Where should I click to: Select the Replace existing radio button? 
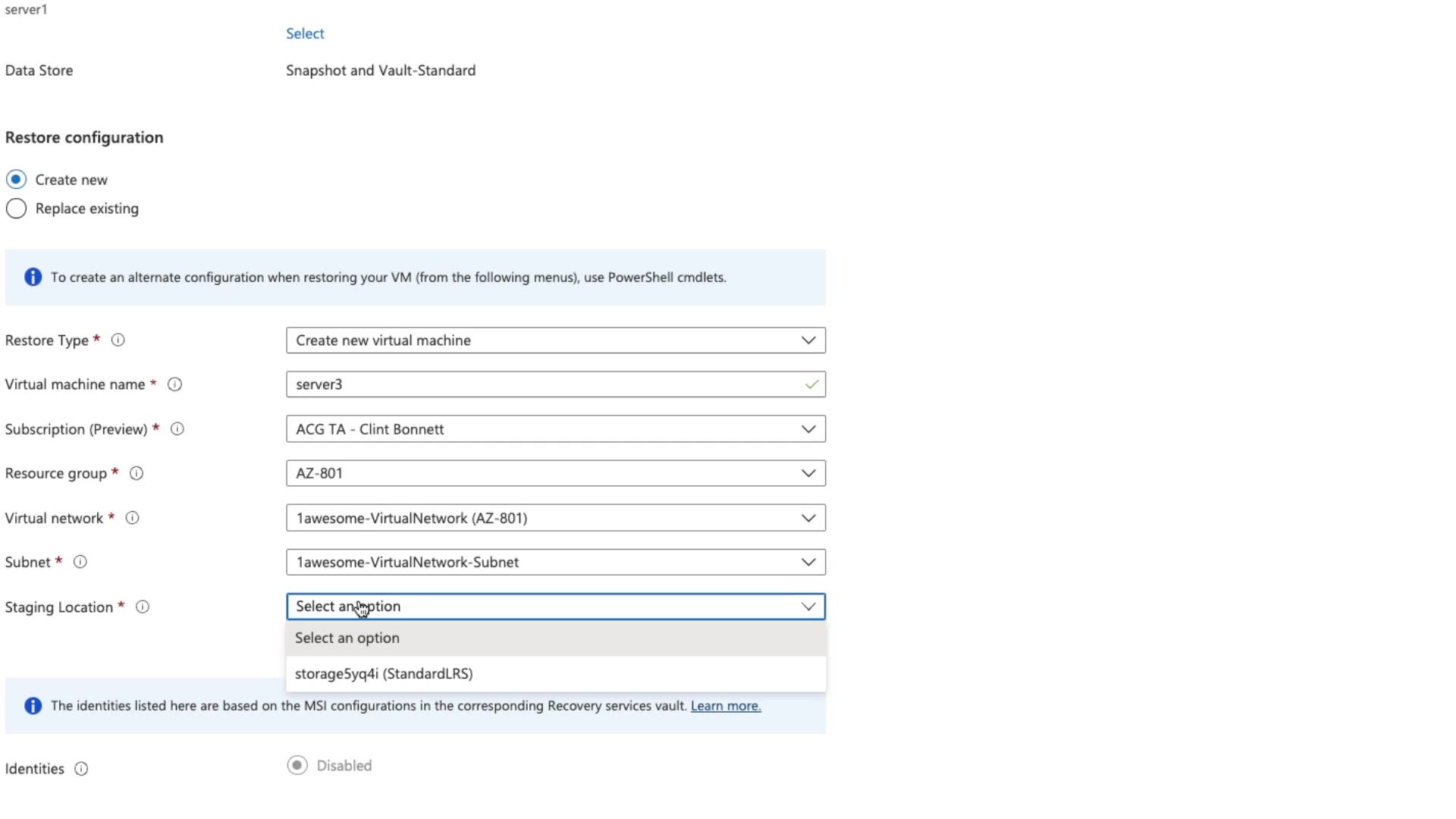(16, 209)
